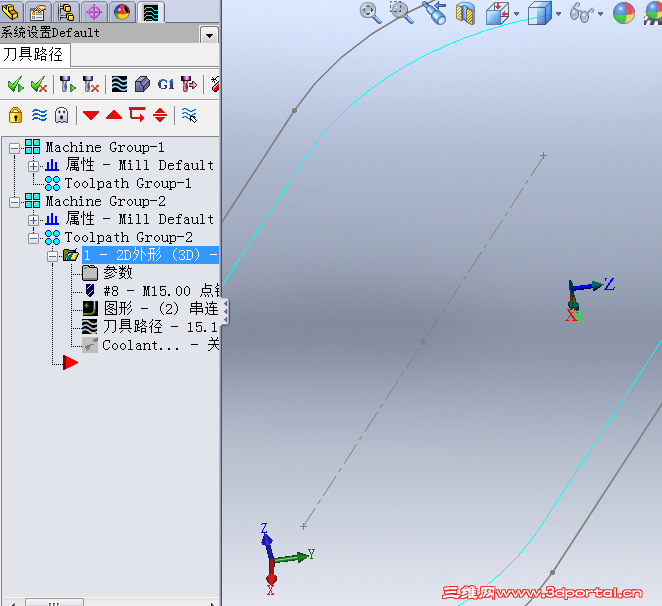The width and height of the screenshot is (662, 606).
Task: Toggle posting ghost icon
Action: click(x=62, y=115)
